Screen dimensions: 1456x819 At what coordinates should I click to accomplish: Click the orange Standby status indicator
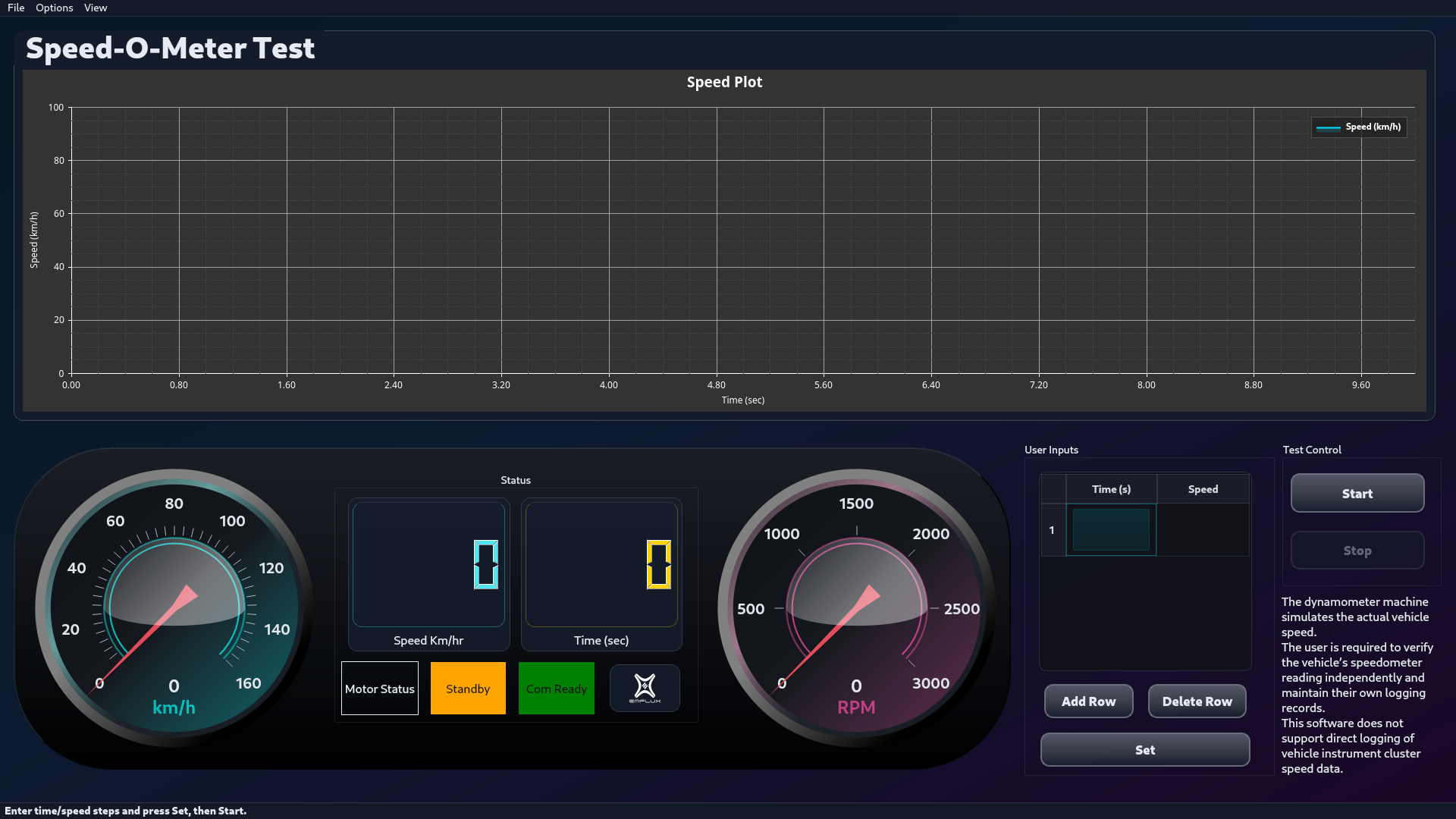tap(468, 689)
